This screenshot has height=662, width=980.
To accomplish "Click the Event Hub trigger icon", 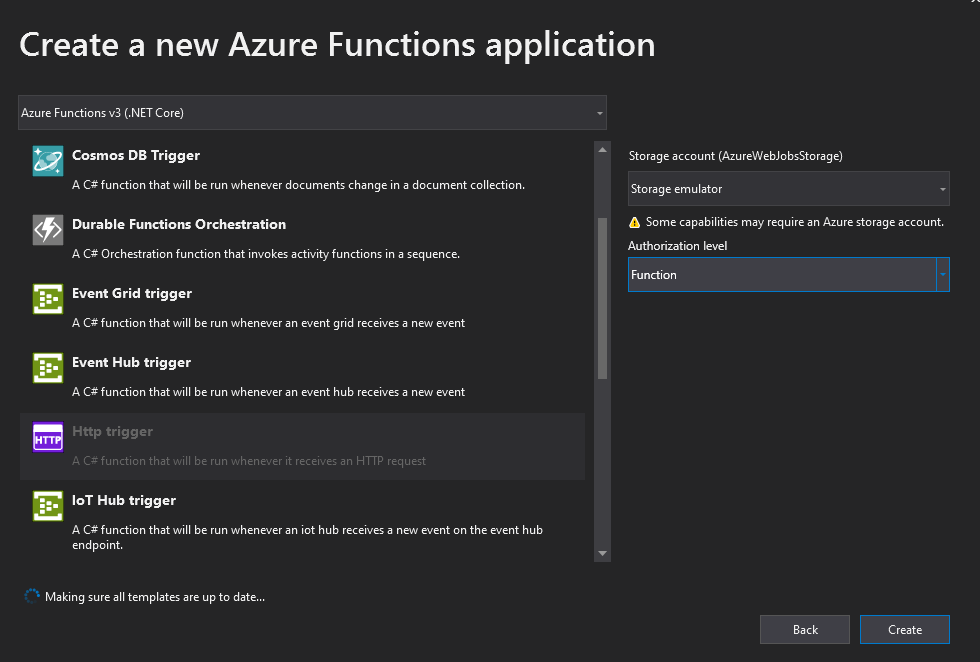I will [x=48, y=368].
